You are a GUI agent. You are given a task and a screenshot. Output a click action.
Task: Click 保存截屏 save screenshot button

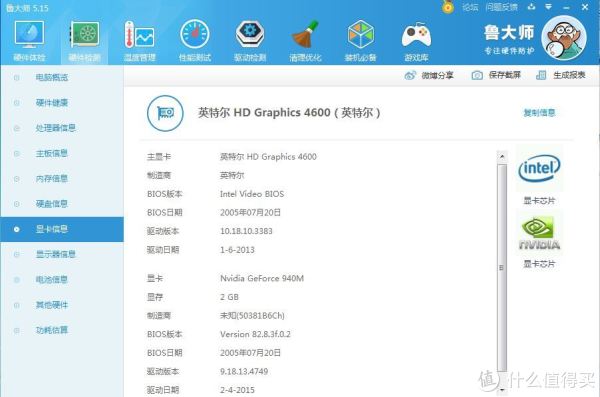(496, 75)
